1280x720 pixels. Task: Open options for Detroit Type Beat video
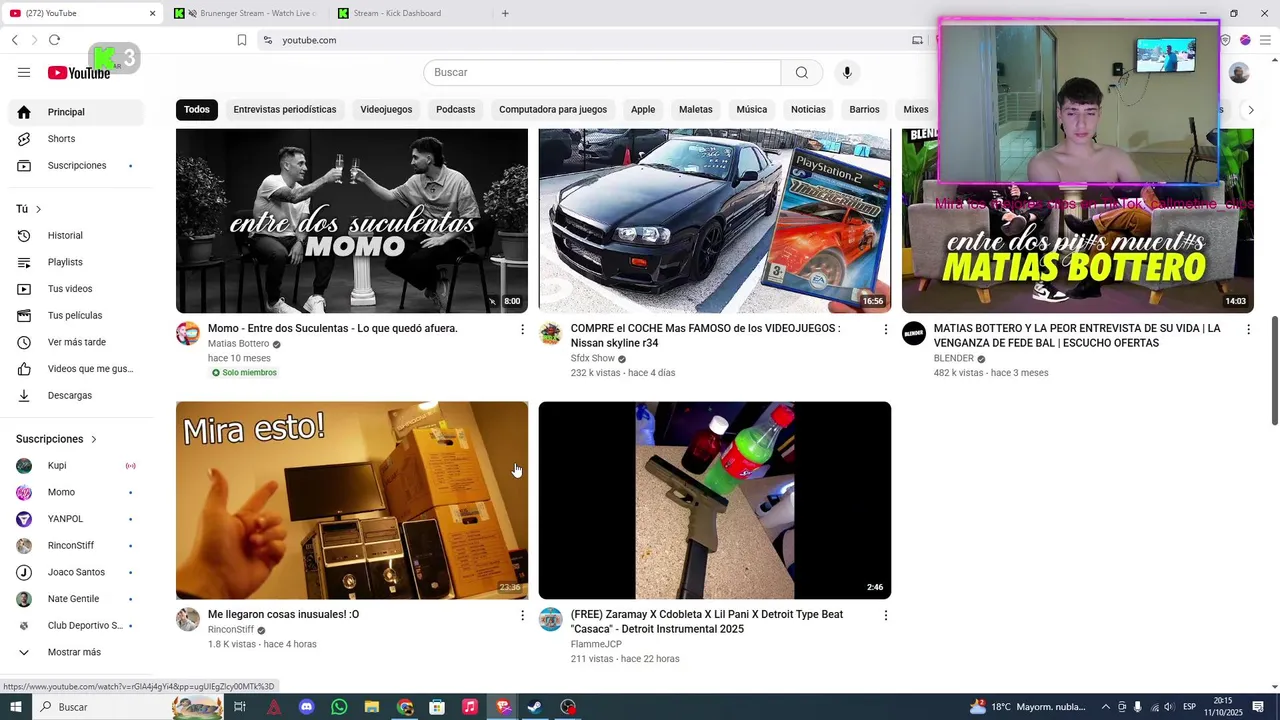[x=885, y=615]
